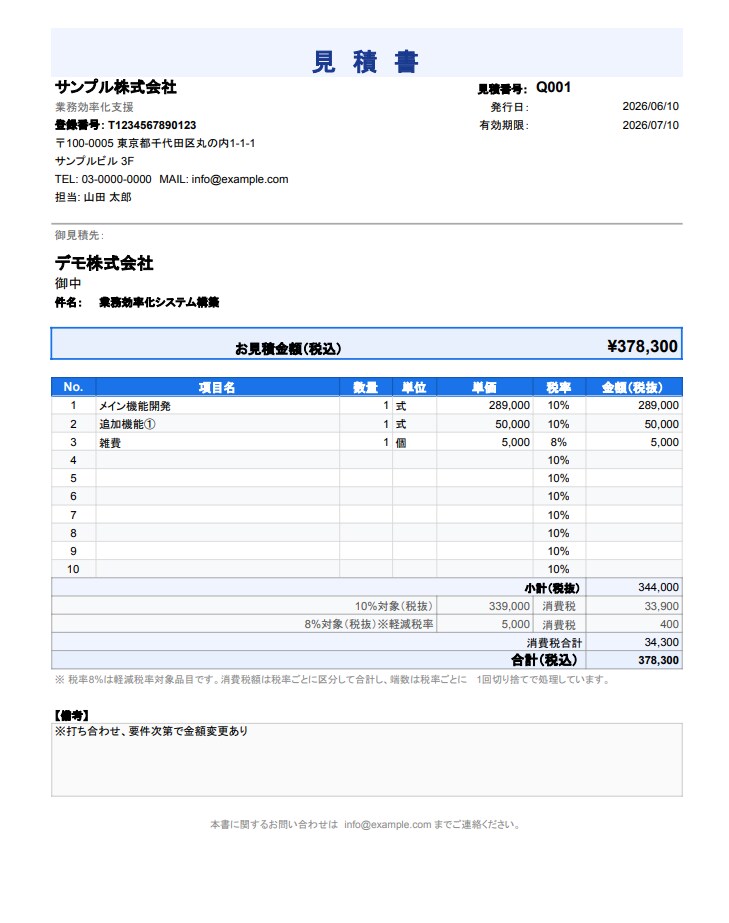Viewport: 729px width, 923px height.
Task: Click the 8%対象(税抜)※軽減税率 label
Action: point(369,625)
